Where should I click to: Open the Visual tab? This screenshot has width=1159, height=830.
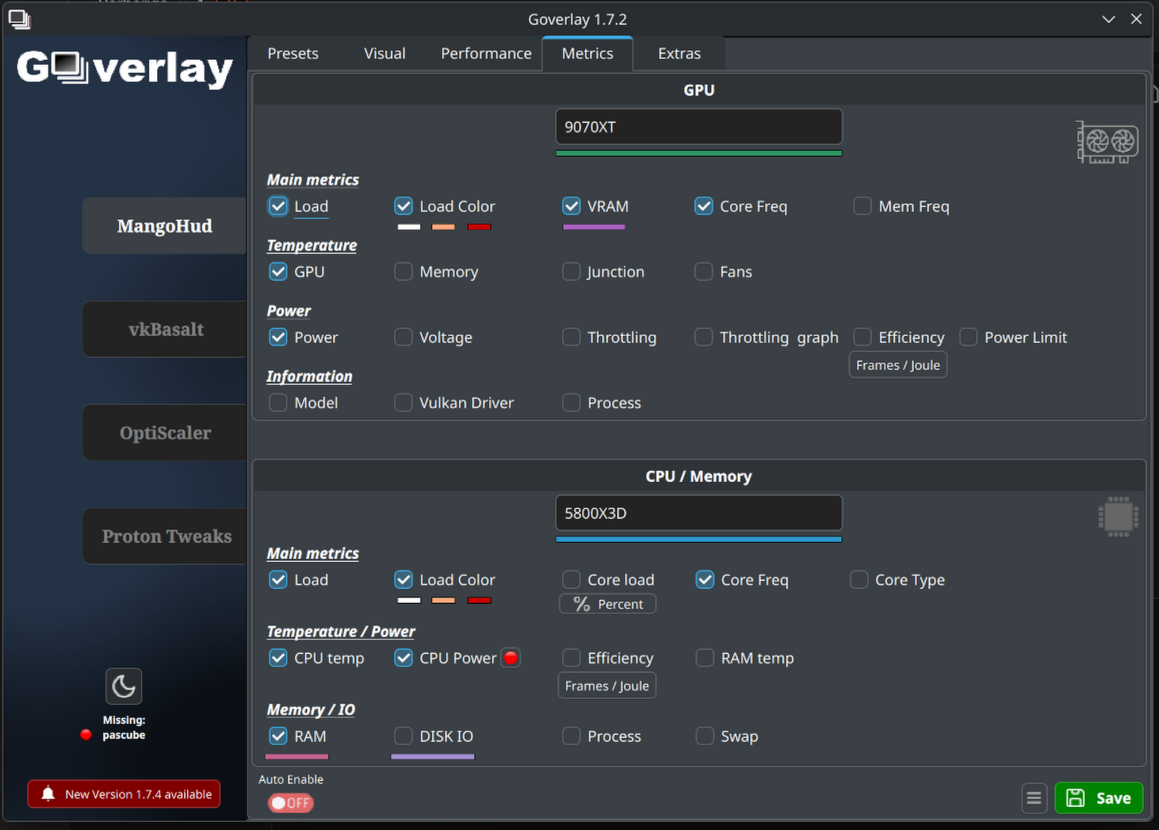(x=384, y=53)
